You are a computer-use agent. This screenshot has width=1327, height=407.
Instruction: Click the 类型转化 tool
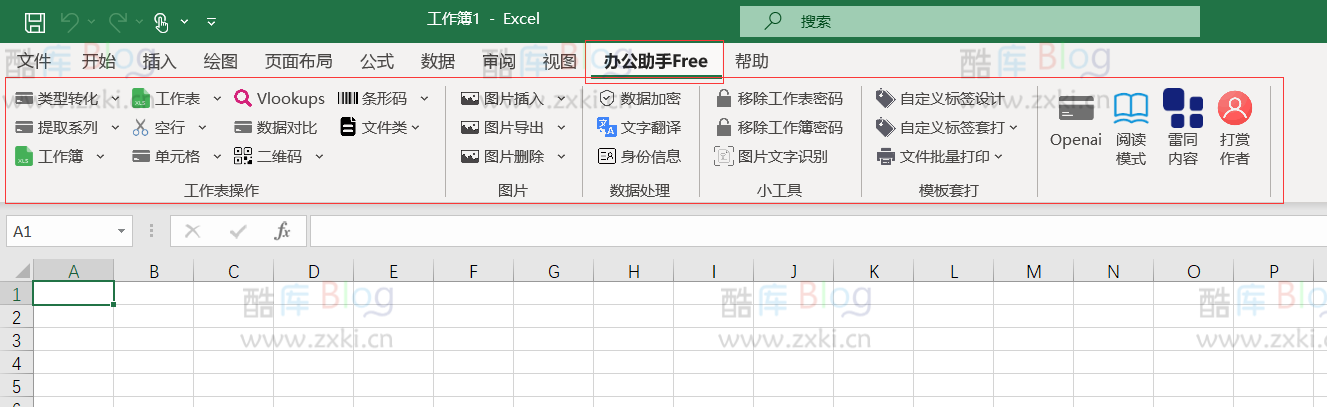[x=57, y=98]
